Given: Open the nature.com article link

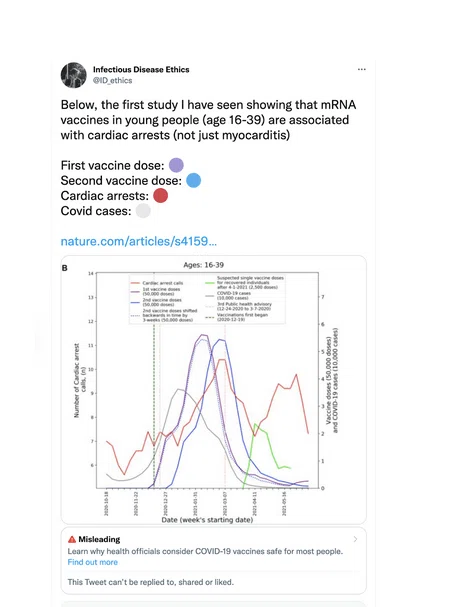Looking at the screenshot, I should [x=139, y=241].
